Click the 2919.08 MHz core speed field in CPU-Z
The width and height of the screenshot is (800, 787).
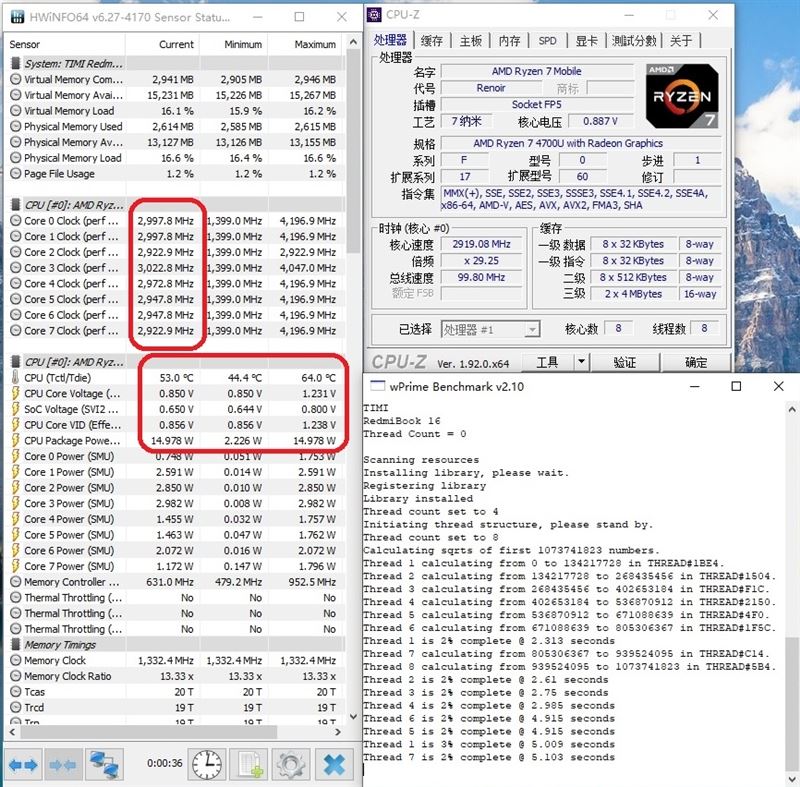pos(482,244)
